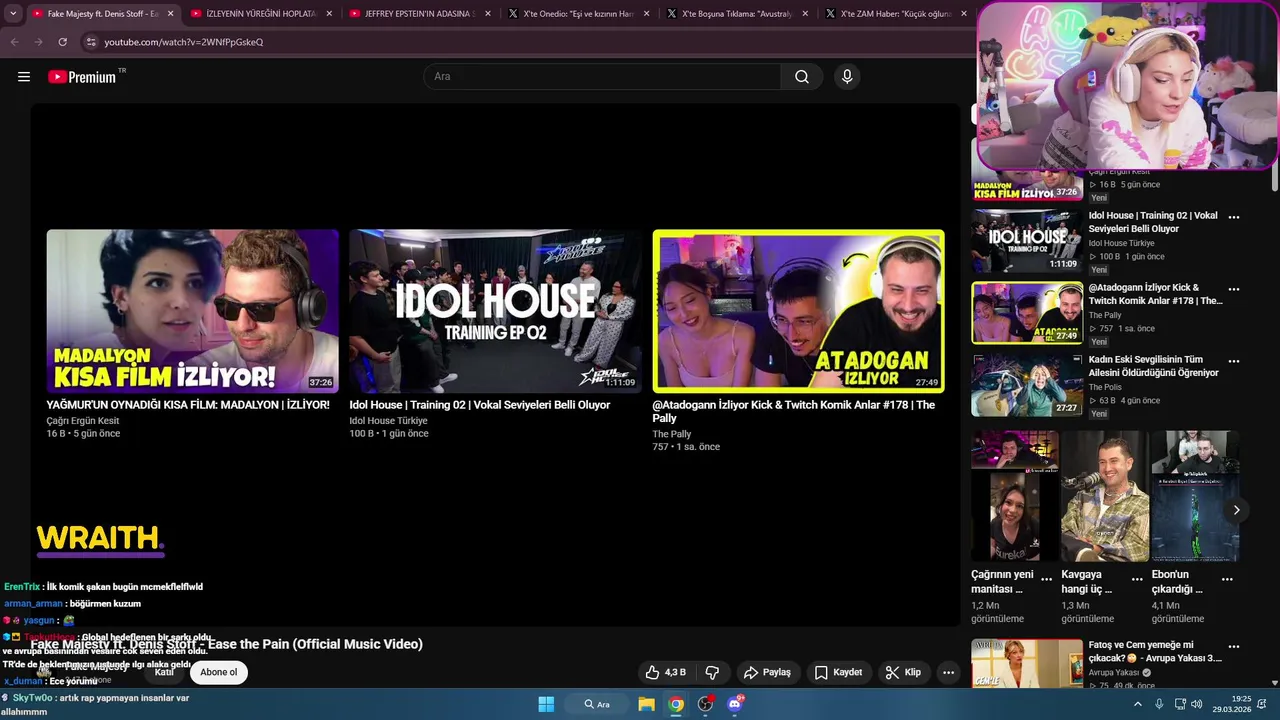Screen dimensions: 1280x720
Task: Open Short Çağrının yeni manitası
Action: click(x=1014, y=496)
